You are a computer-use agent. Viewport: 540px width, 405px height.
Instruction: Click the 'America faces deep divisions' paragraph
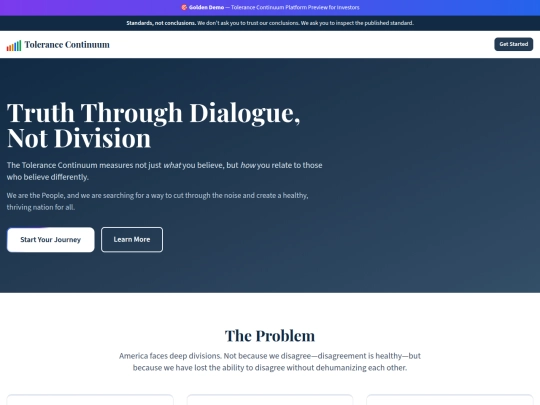click(x=270, y=362)
